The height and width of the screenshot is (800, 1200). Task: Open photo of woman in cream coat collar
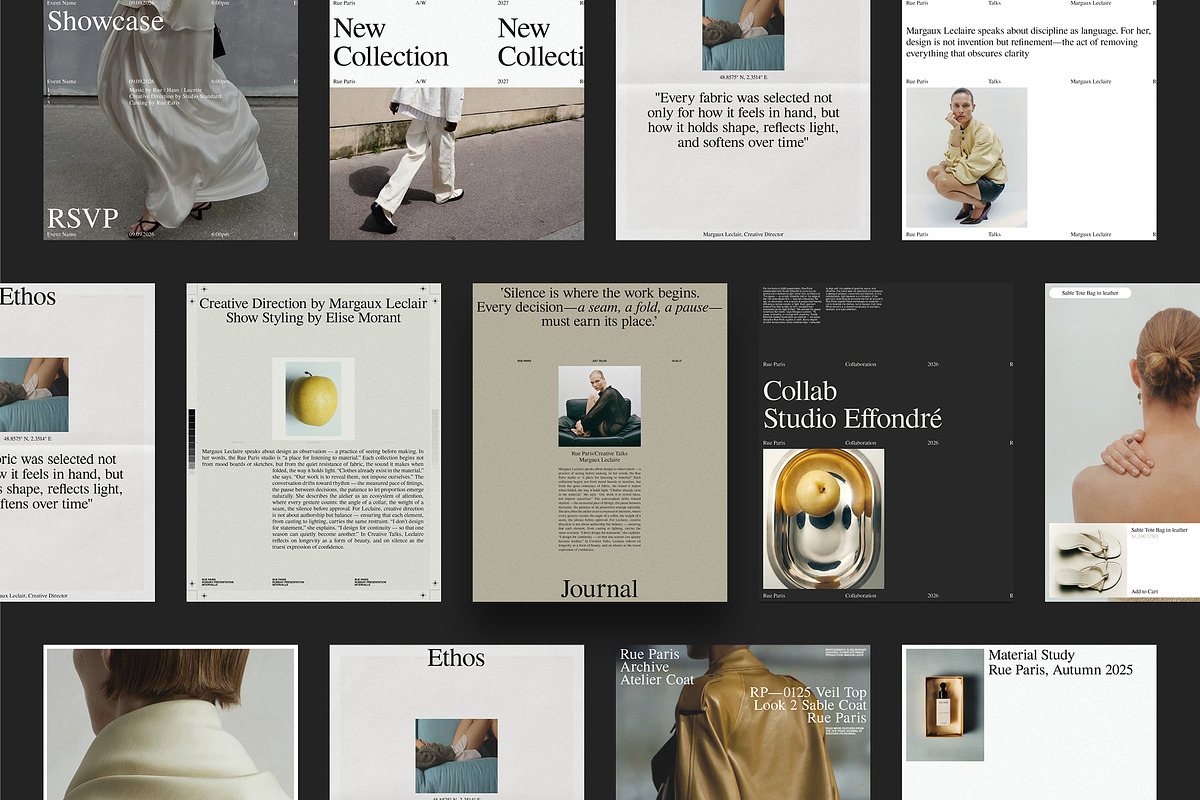coord(171,723)
